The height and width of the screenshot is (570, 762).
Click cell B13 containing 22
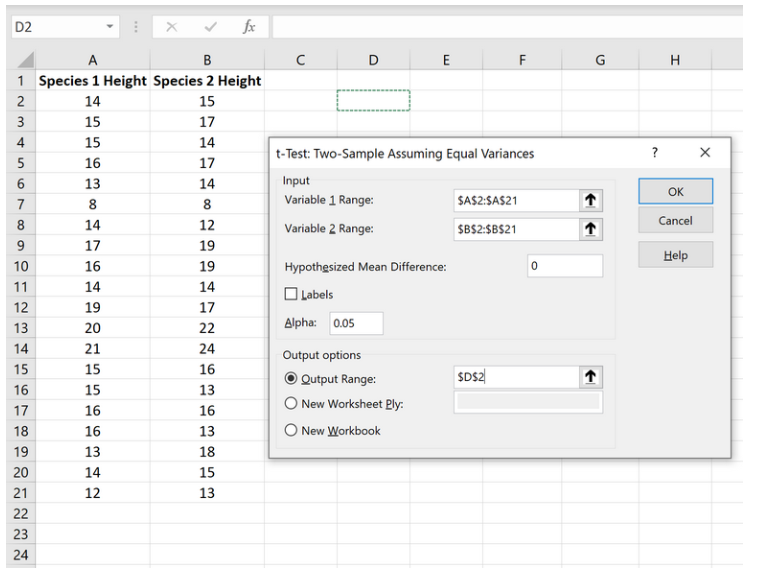[x=207, y=328]
